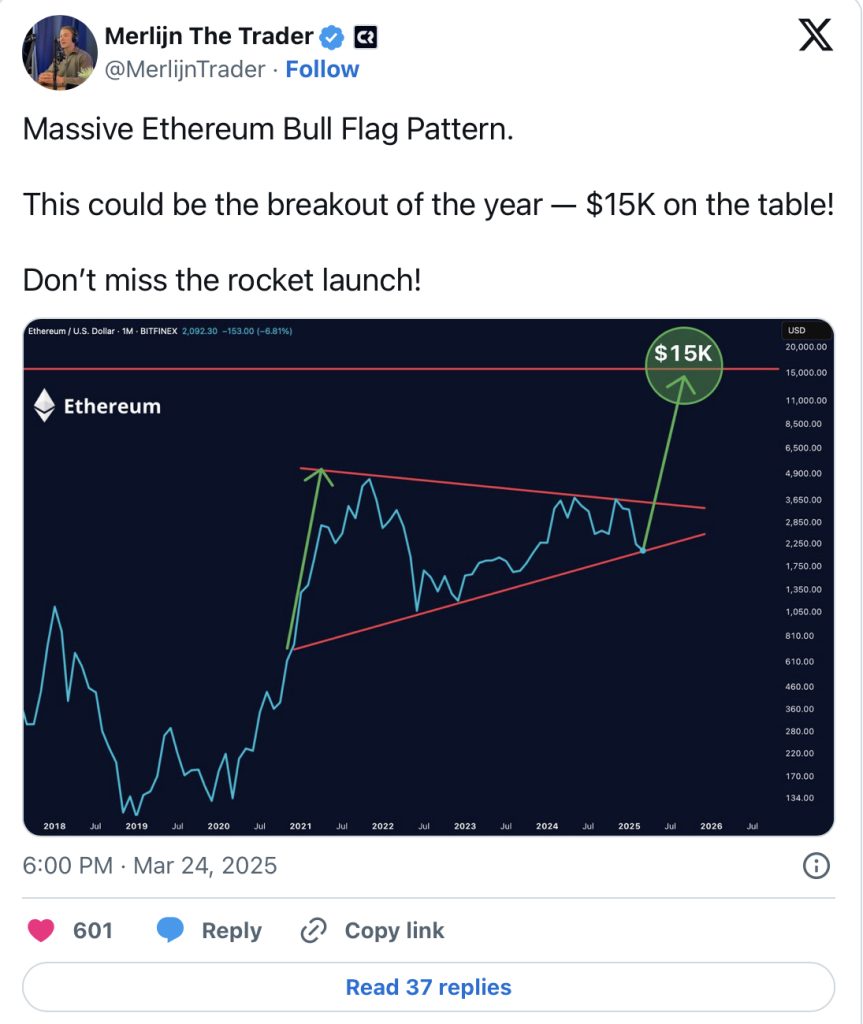863x1024 pixels.
Task: Click the affiliate badge beside the verified checkmark
Action: point(365,37)
